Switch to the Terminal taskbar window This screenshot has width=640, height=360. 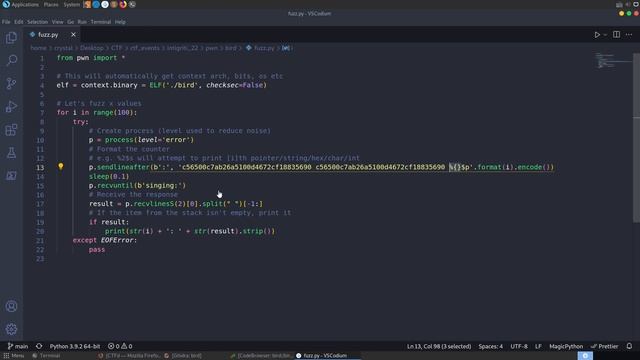(x=46, y=356)
